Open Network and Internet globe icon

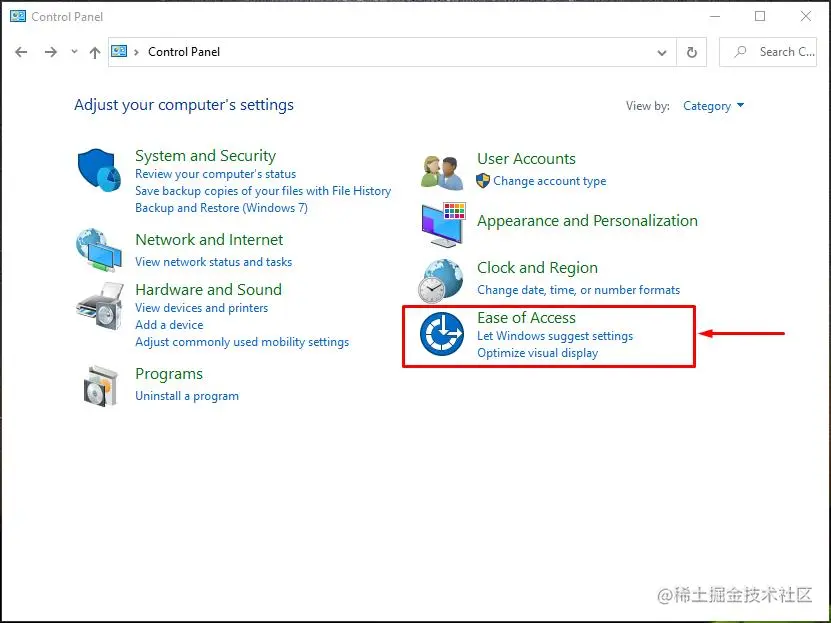click(99, 250)
